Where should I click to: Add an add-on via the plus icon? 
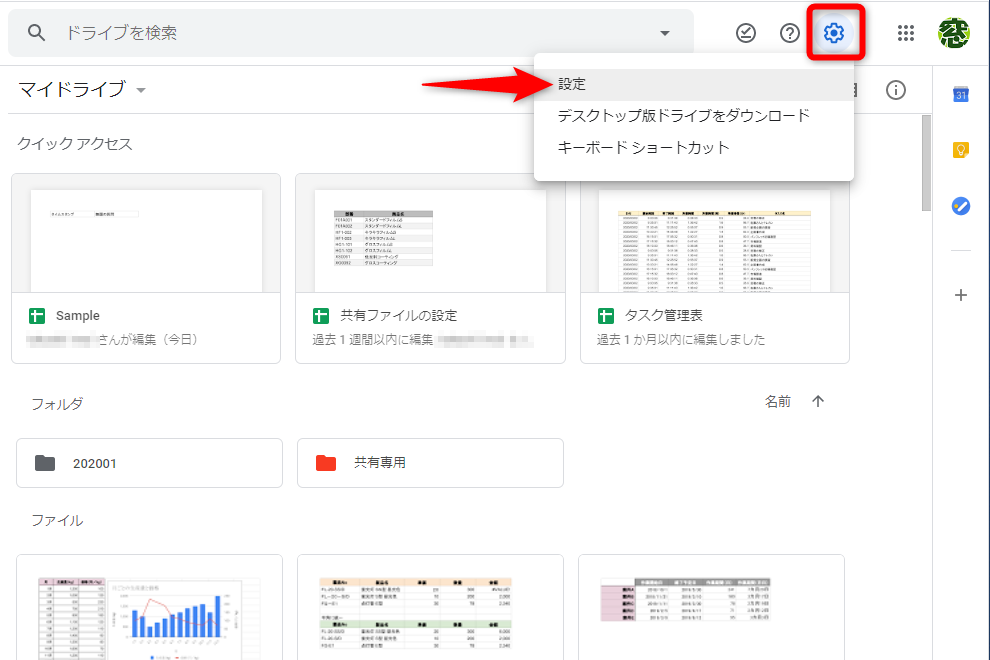tap(960, 295)
